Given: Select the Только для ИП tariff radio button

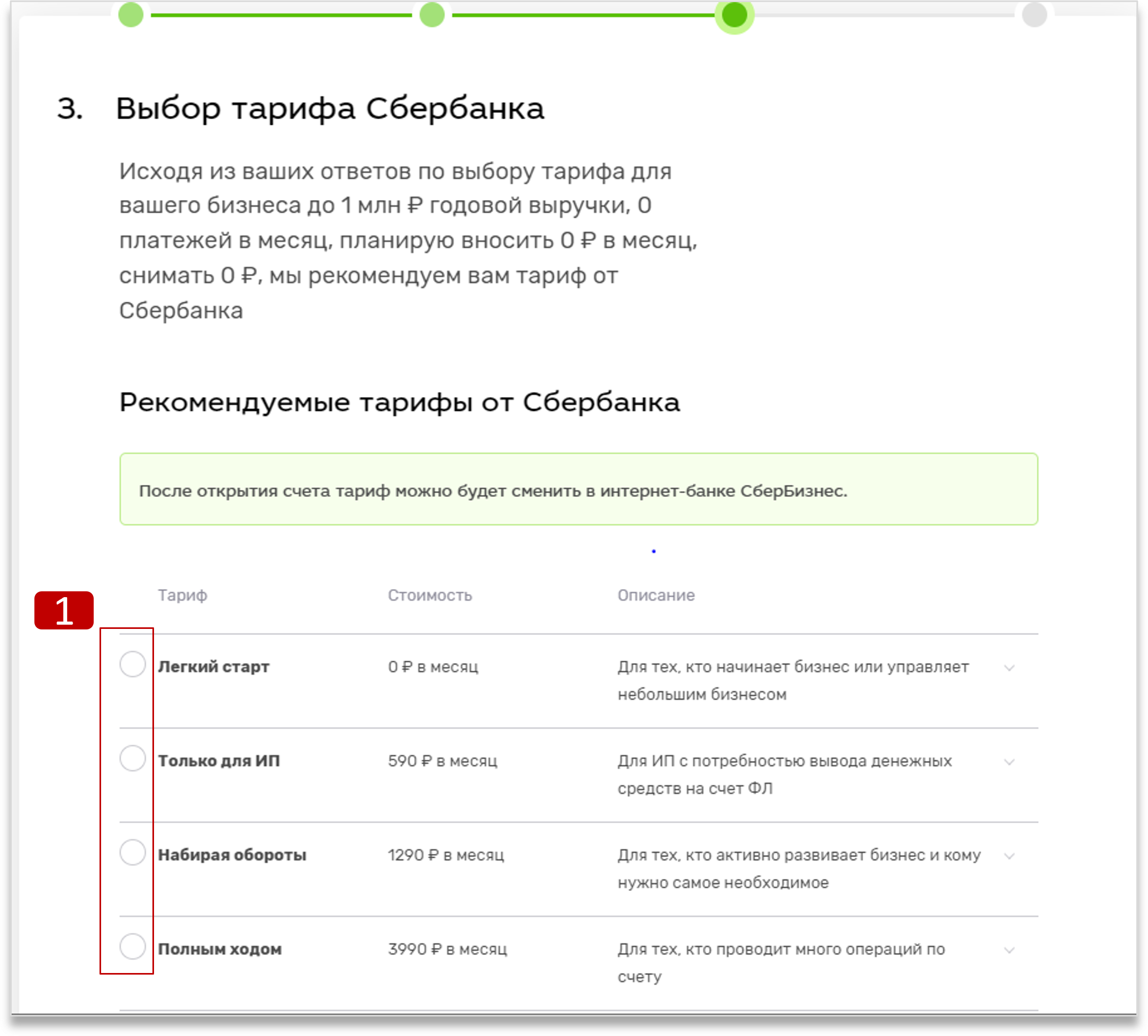Looking at the screenshot, I should click(133, 758).
